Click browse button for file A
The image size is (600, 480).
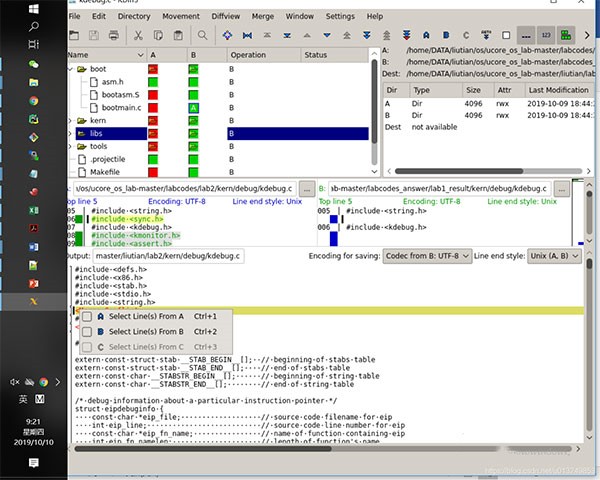coord(307,189)
